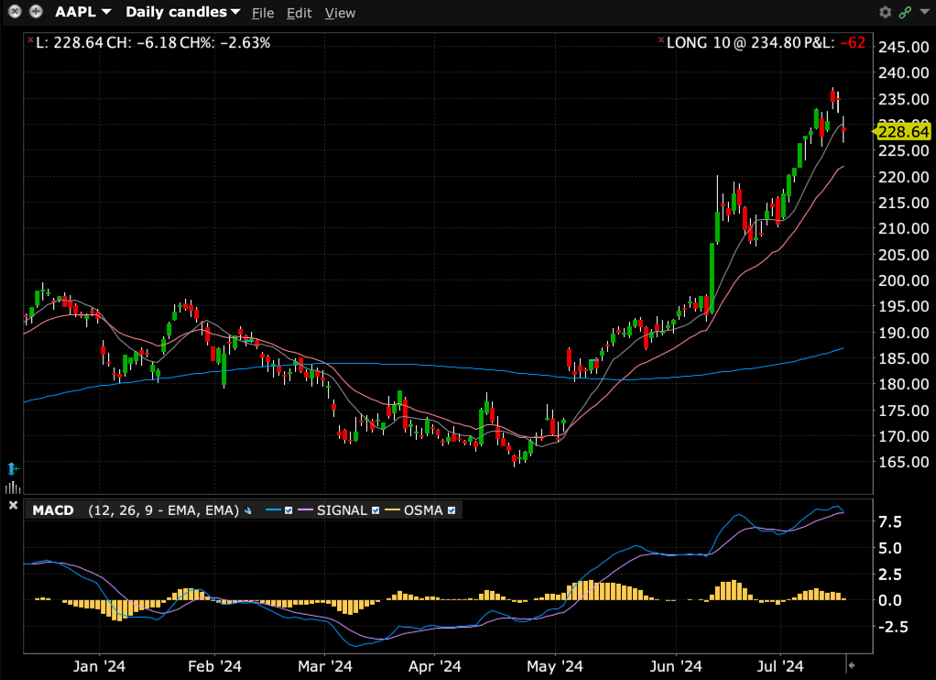936x680 pixels.
Task: Click the round plus button beside AAPL
Action: [x=36, y=11]
